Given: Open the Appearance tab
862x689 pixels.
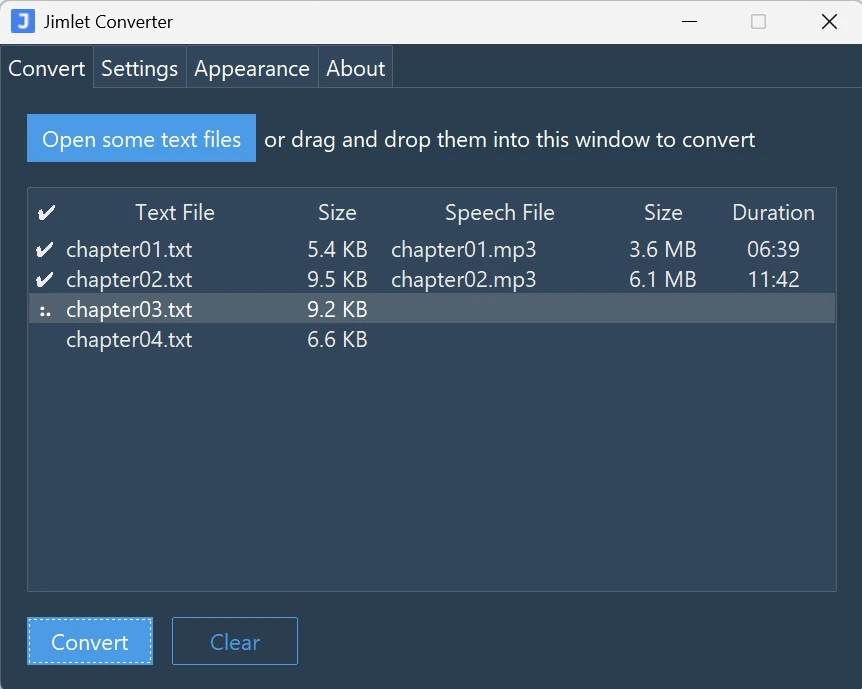Looking at the screenshot, I should (251, 69).
